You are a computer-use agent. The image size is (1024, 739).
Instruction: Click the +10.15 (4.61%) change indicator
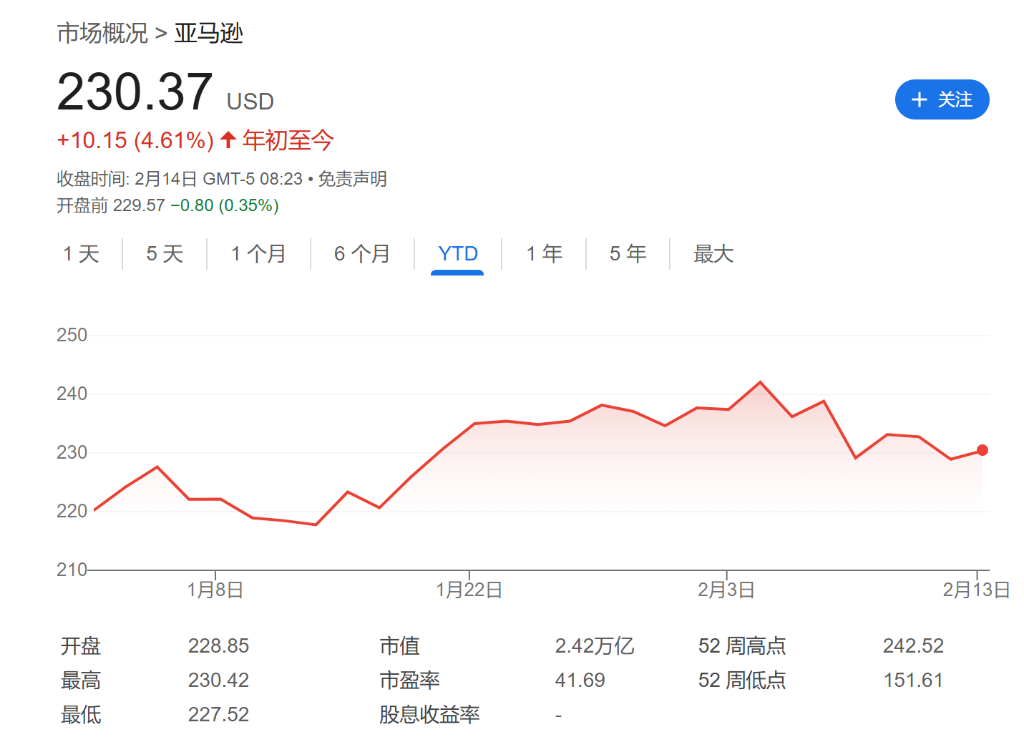click(135, 141)
